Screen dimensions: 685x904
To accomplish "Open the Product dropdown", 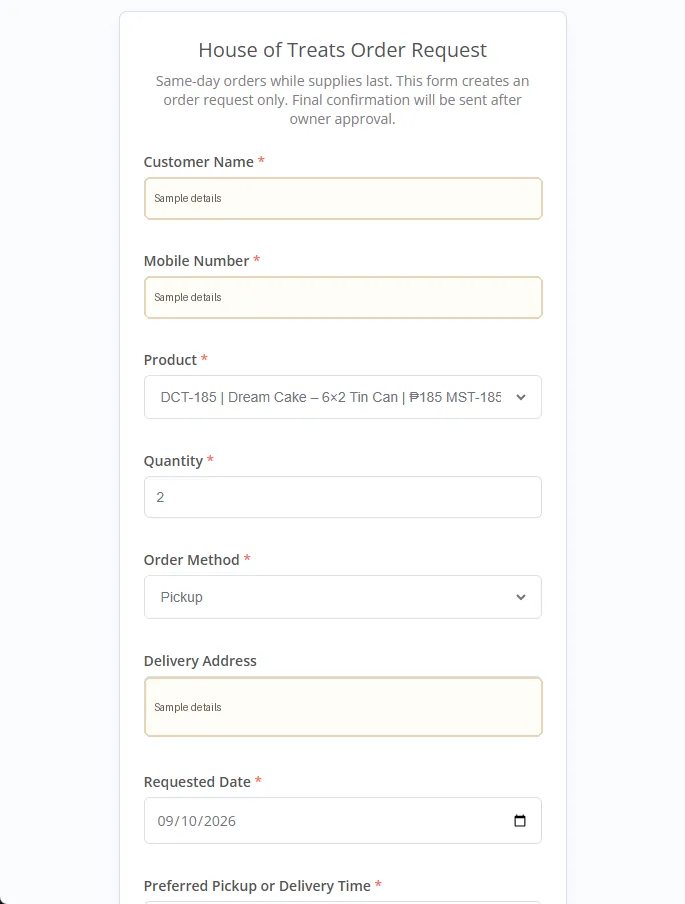I will point(343,397).
